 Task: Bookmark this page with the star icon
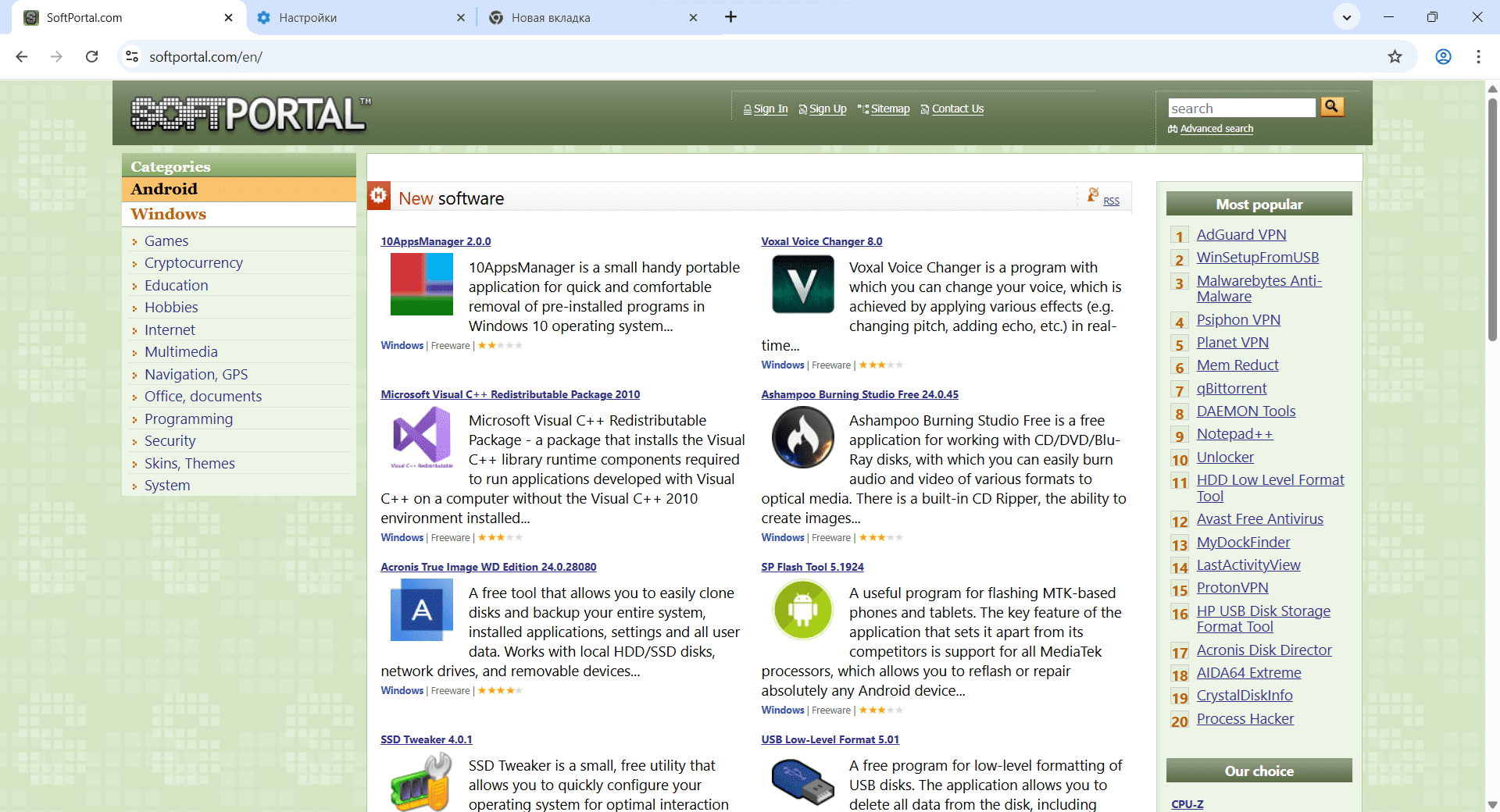[1395, 57]
